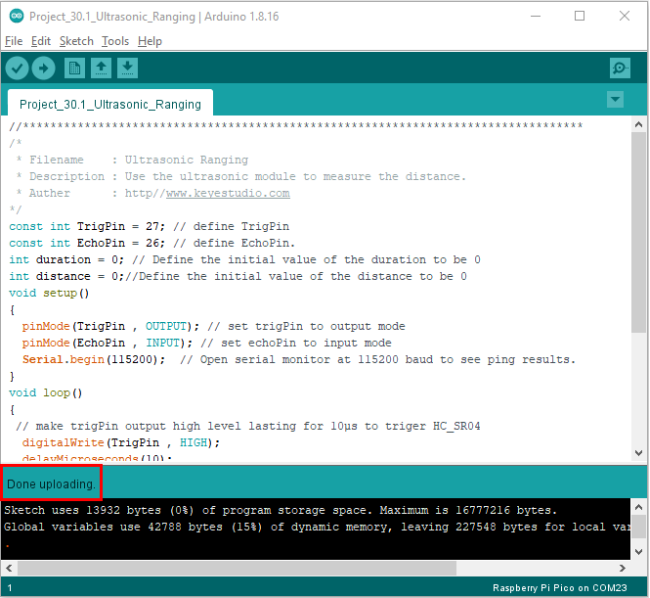The width and height of the screenshot is (650, 598).
Task: Click the 'int duration = 0;' line
Action: point(245,259)
